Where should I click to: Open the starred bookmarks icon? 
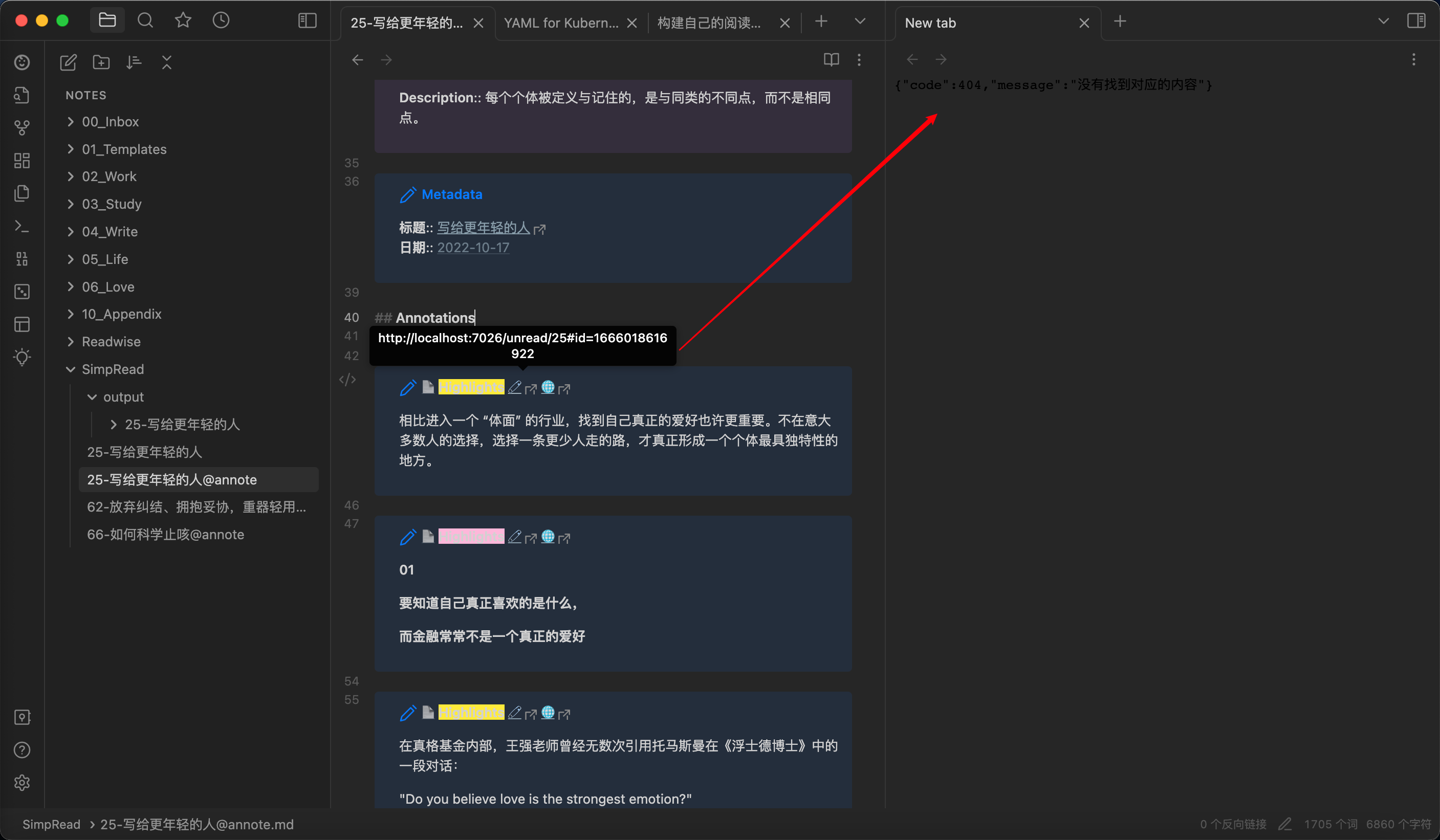[183, 20]
